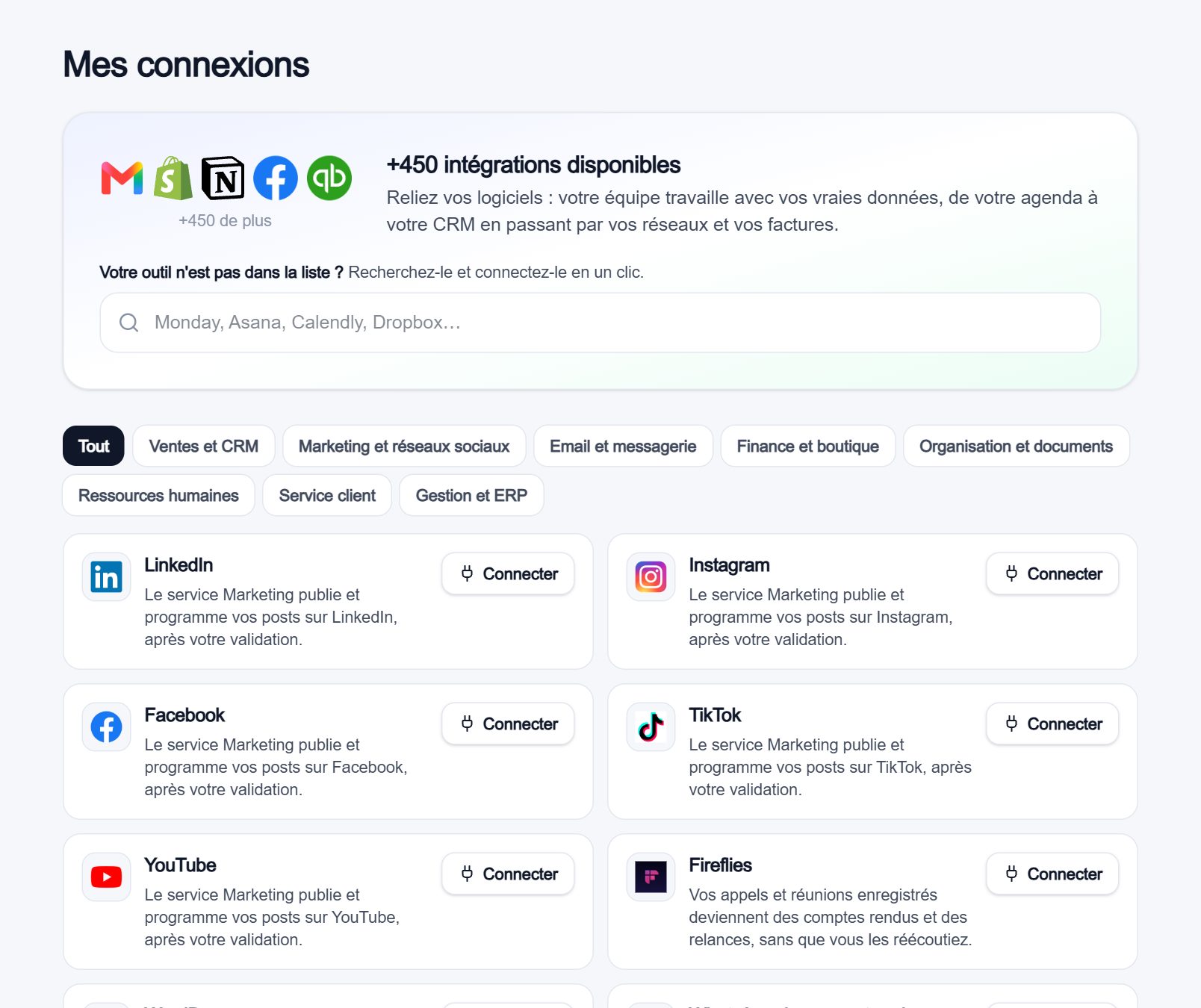1201x1008 pixels.
Task: Click the search magnifier icon
Action: pos(129,323)
